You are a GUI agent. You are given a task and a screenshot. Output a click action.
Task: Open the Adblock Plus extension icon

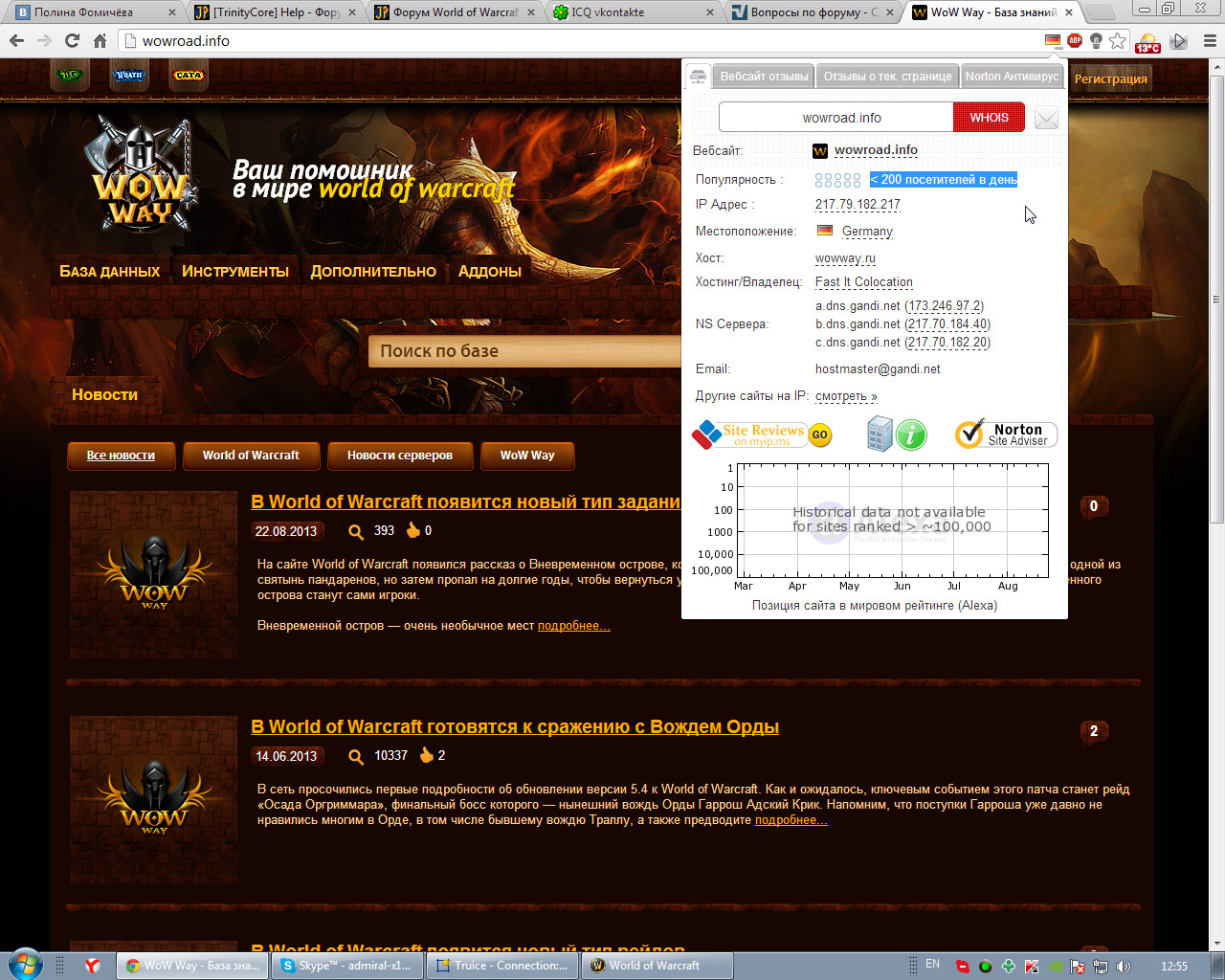point(1075,41)
